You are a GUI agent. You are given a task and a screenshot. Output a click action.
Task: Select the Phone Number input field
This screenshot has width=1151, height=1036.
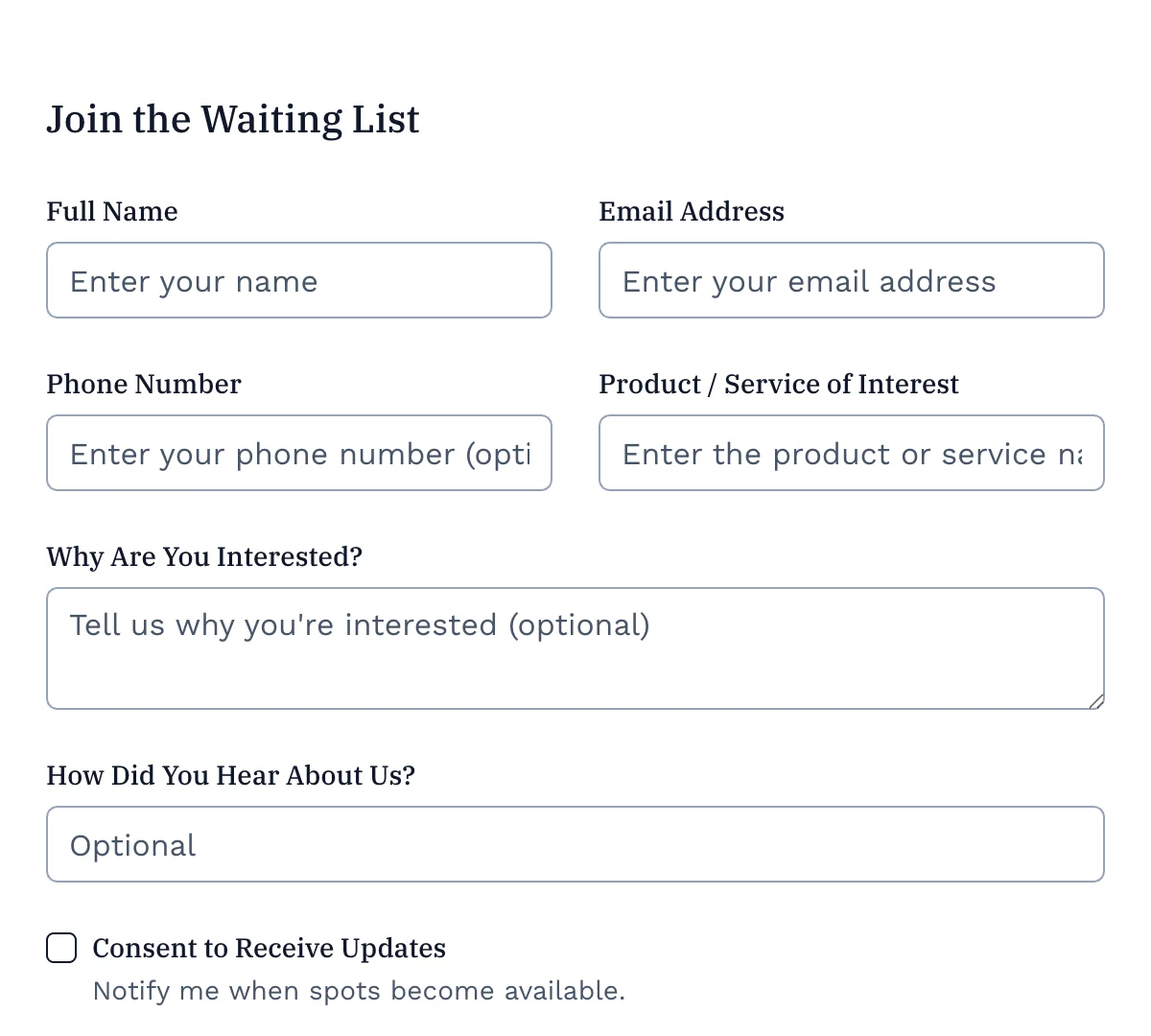point(299,453)
